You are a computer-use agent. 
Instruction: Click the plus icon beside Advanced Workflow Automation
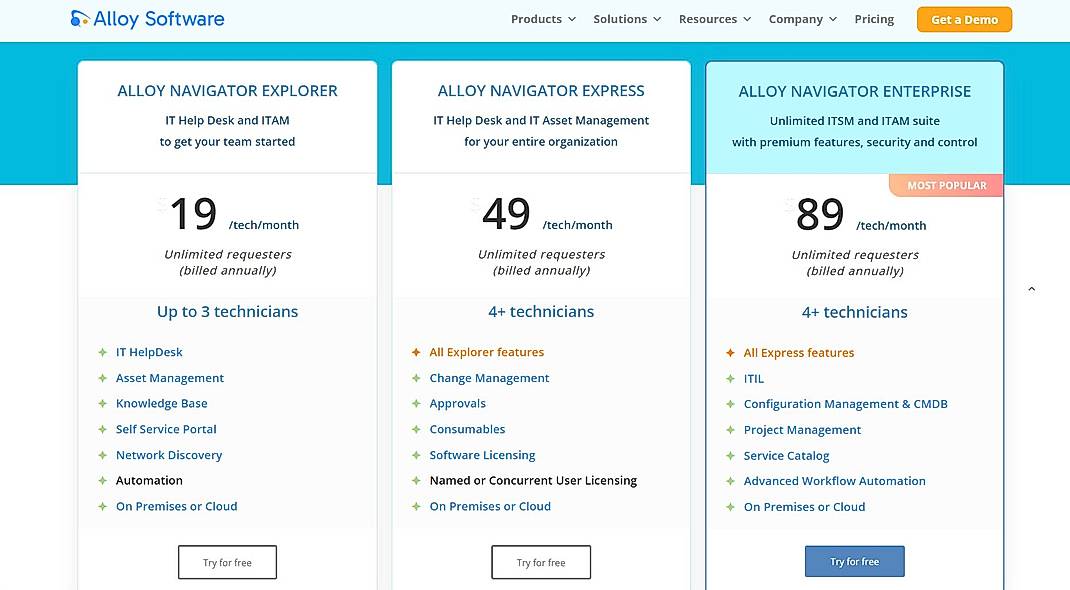click(x=730, y=481)
